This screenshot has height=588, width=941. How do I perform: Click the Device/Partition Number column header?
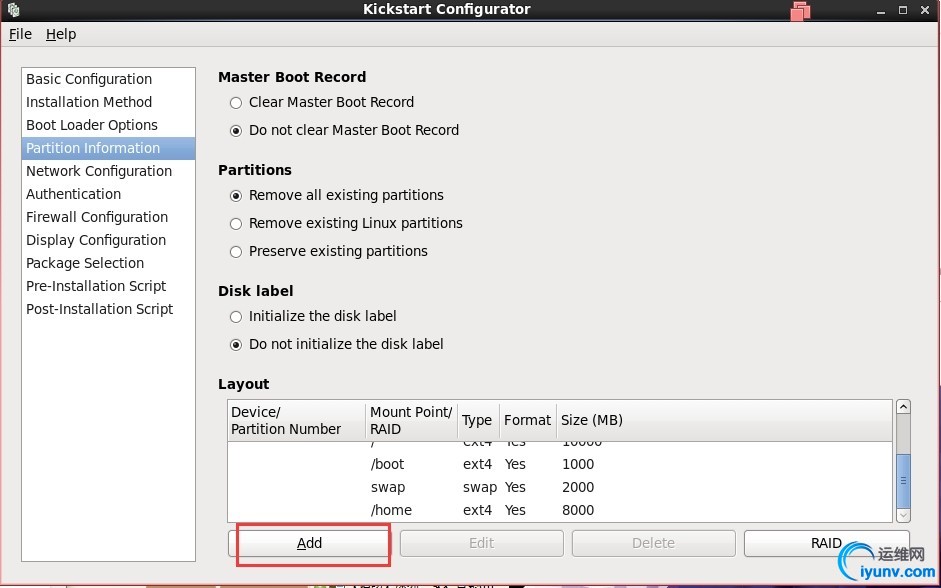pyautogui.click(x=297, y=421)
